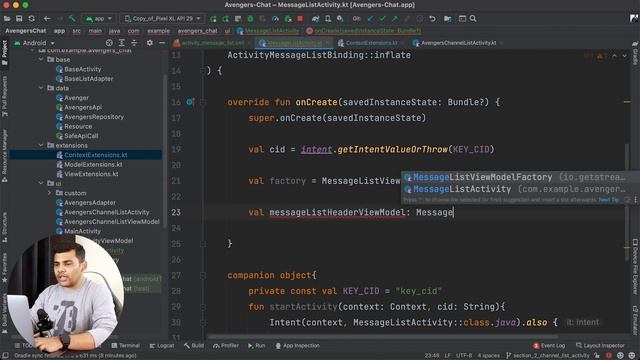Open the Layout Inspector panel
640x360 pixels.
pyautogui.click(x=600, y=346)
